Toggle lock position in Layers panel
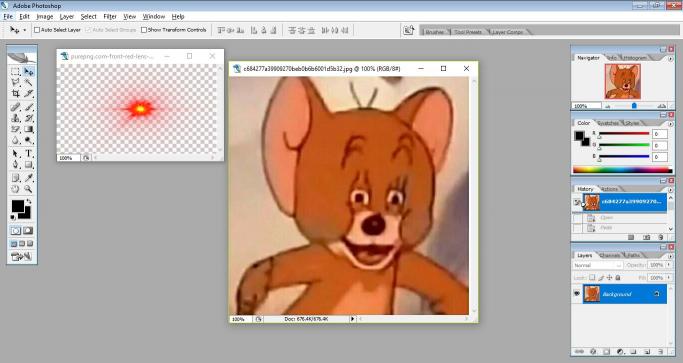683x363 pixels. 609,278
